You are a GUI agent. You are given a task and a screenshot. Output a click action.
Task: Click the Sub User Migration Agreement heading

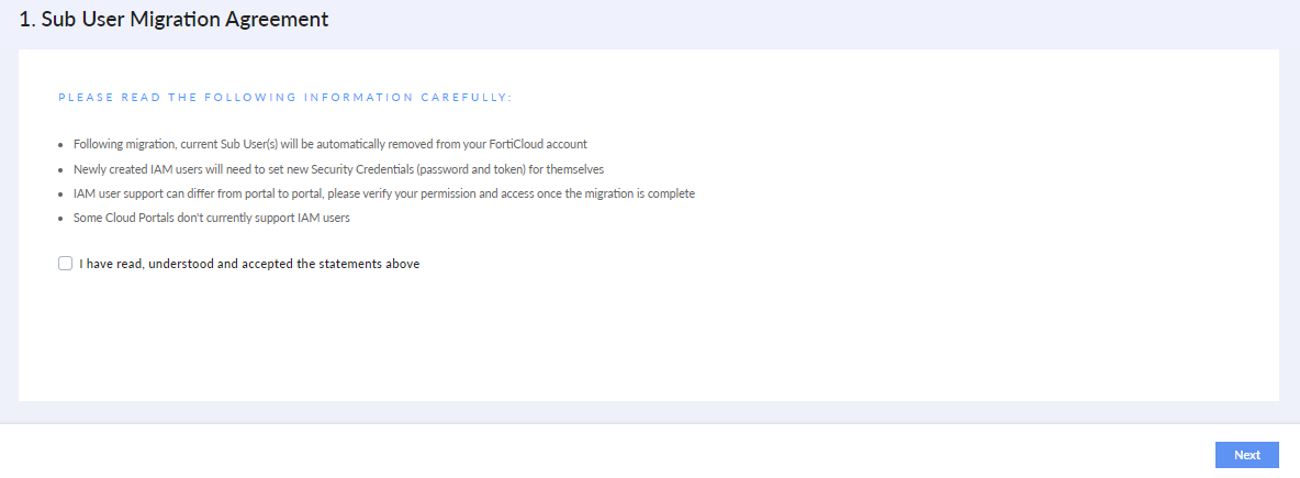(x=174, y=19)
